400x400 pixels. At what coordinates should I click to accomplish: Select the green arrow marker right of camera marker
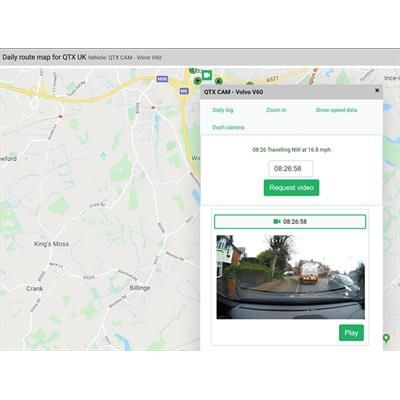click(x=218, y=81)
